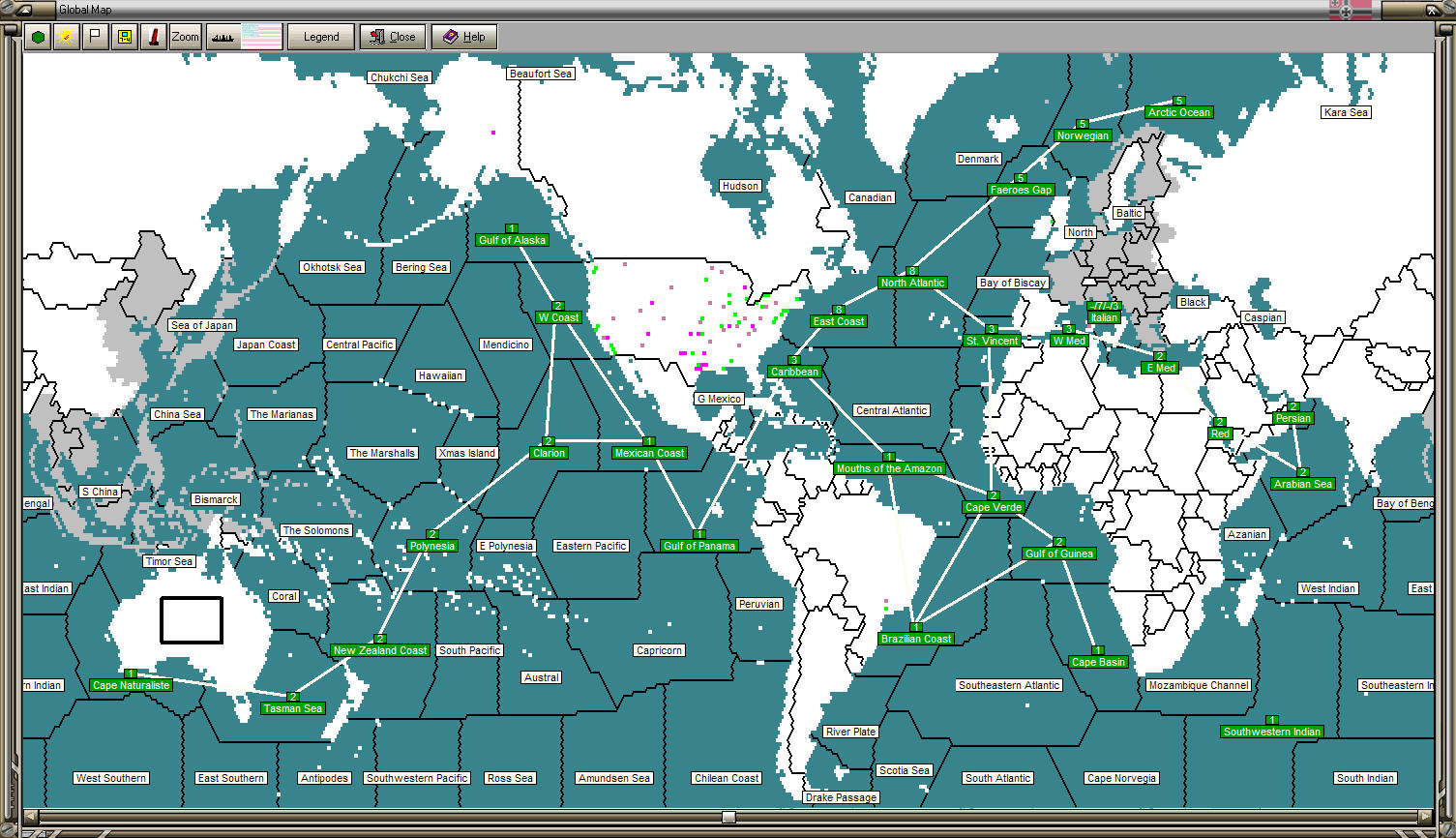Click the red thermometer toolbar icon
This screenshot has width=1456, height=838.
[151, 36]
